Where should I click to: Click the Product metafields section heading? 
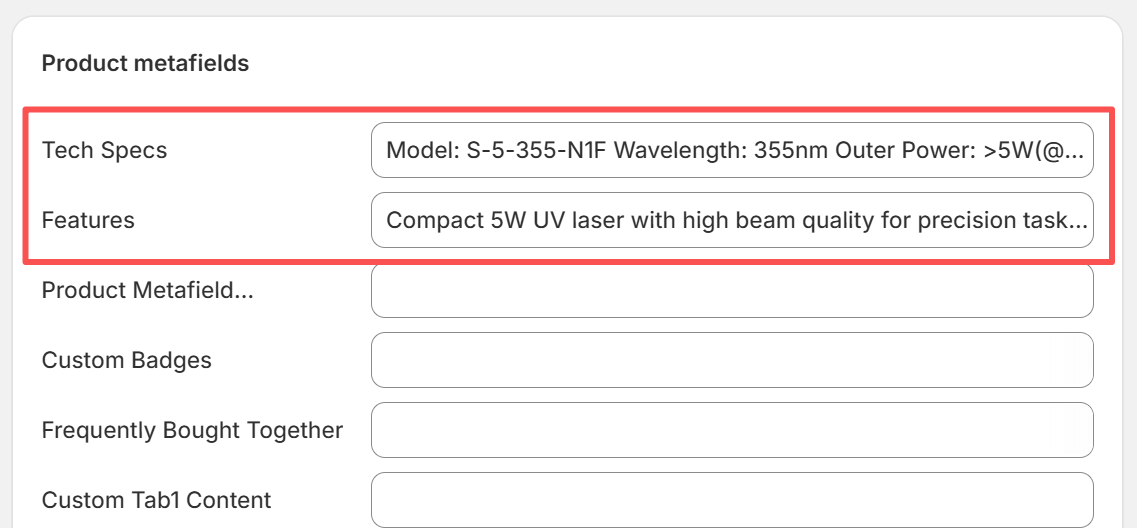145,64
